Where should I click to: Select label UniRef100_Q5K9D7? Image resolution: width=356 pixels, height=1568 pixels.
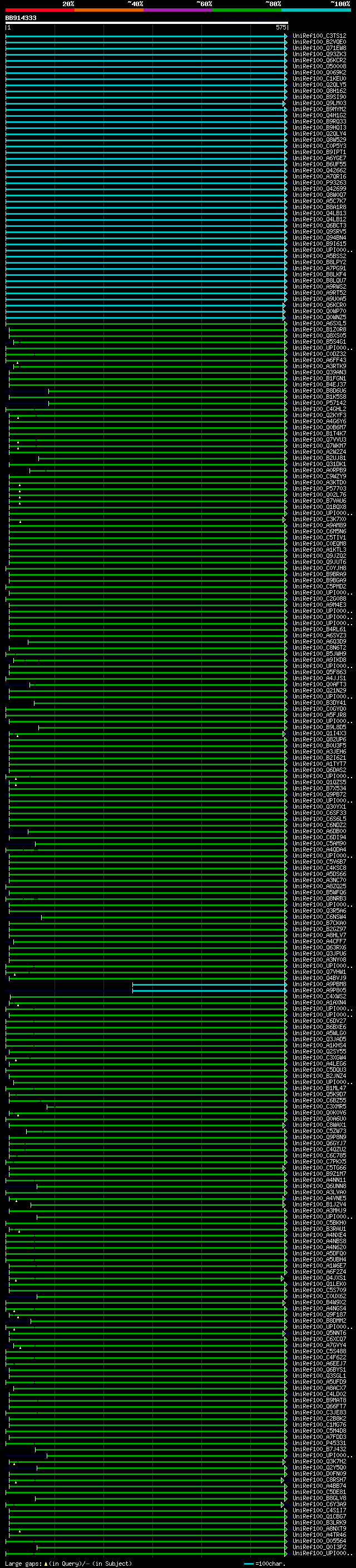(x=319, y=1095)
